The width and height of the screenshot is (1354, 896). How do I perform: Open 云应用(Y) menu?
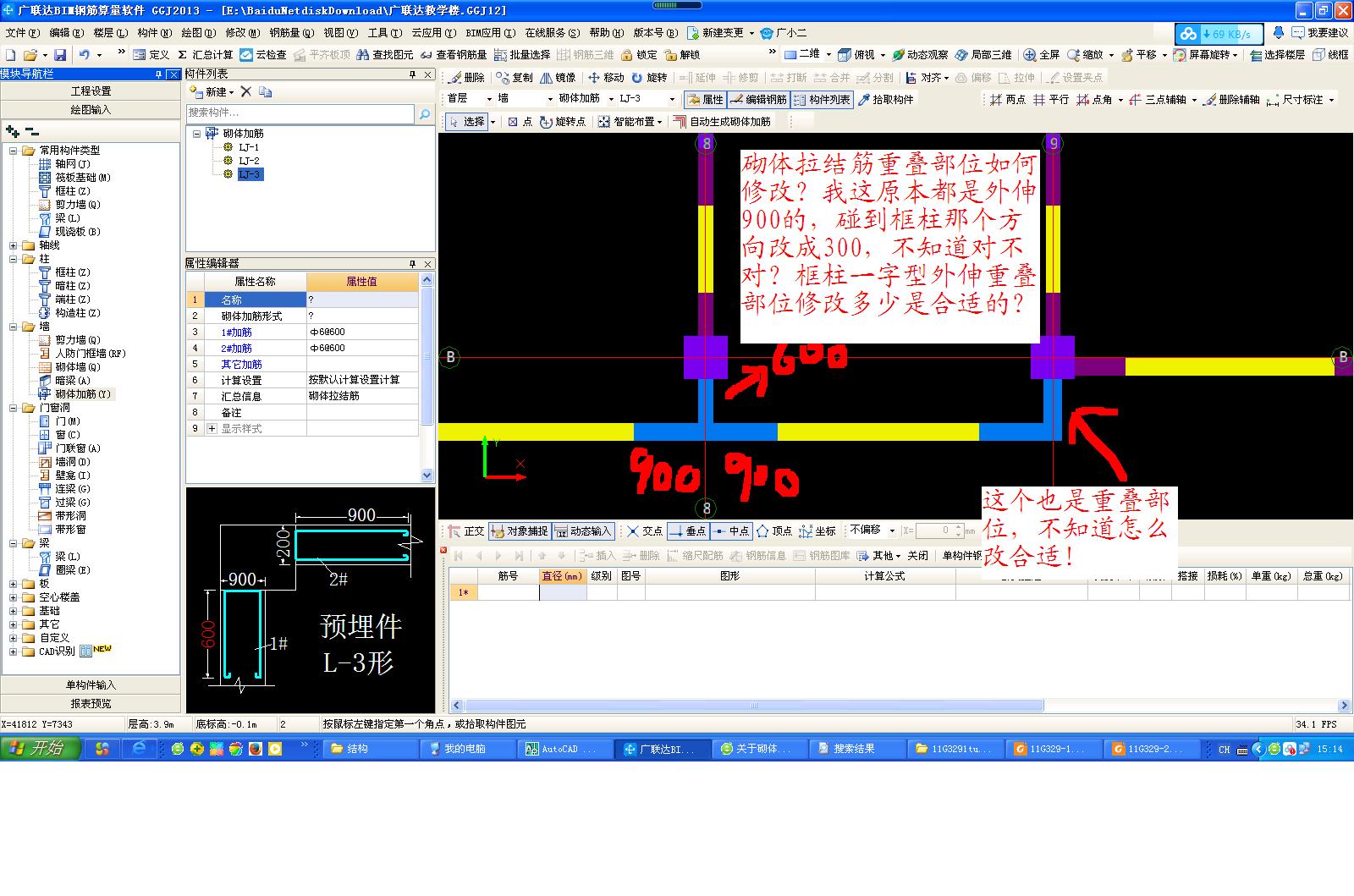pyautogui.click(x=433, y=33)
